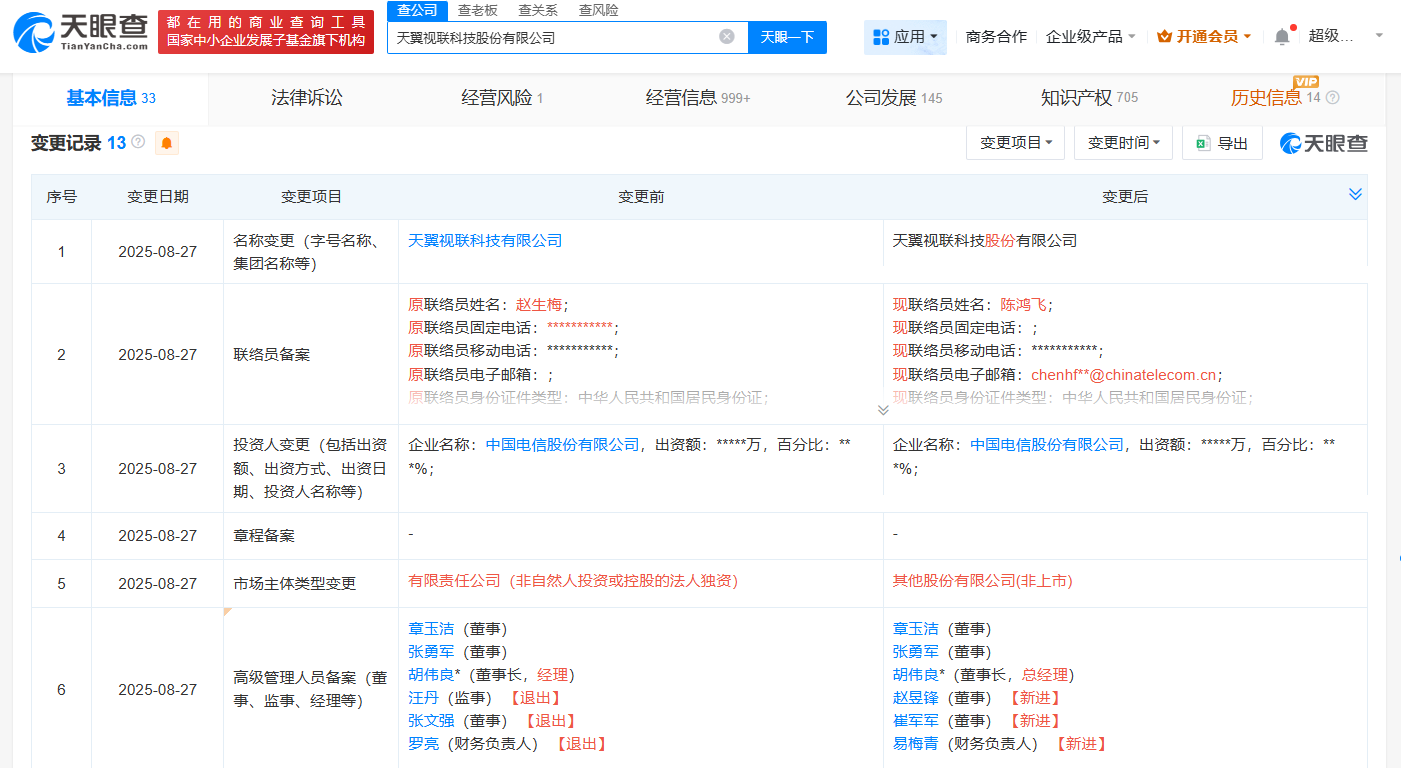Open 张勇军's profile in 变更后 column
The height and width of the screenshot is (768, 1401).
(916, 652)
